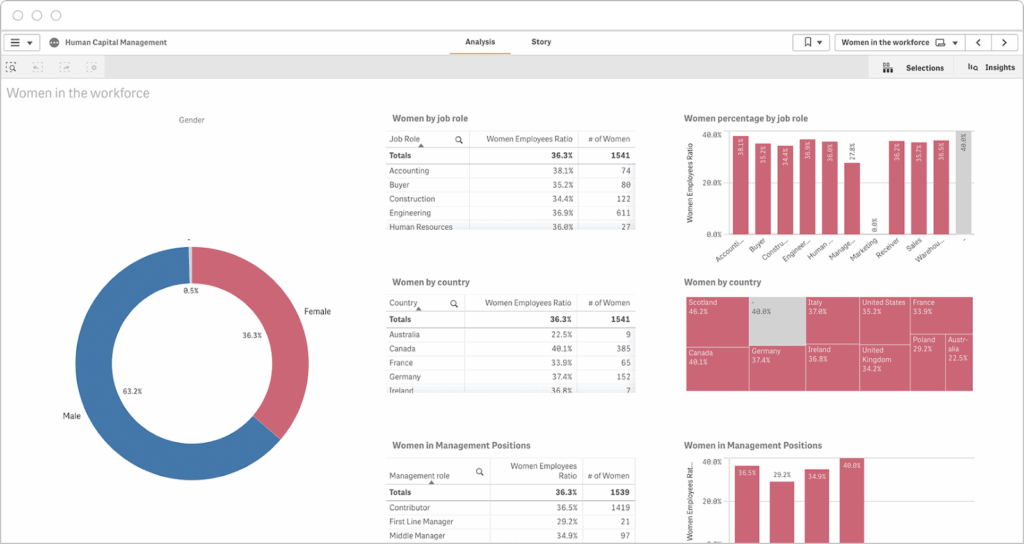Click the Human Capital Management app name
This screenshot has height=544, width=1024.
pyautogui.click(x=116, y=42)
